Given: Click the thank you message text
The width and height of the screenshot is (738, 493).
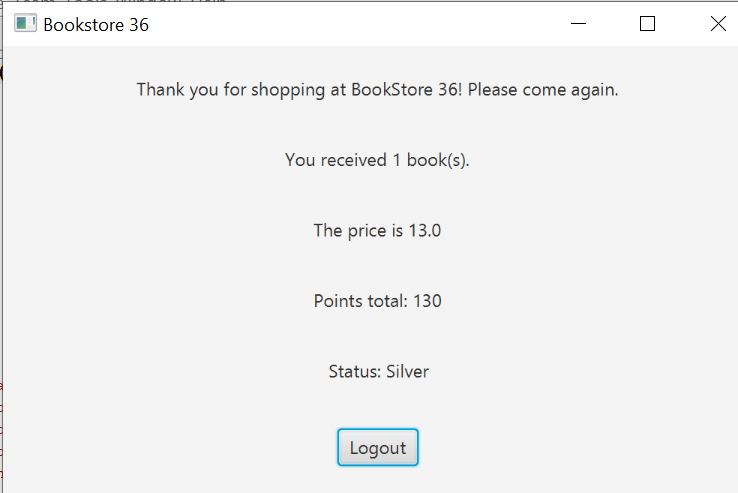Looking at the screenshot, I should tap(377, 90).
